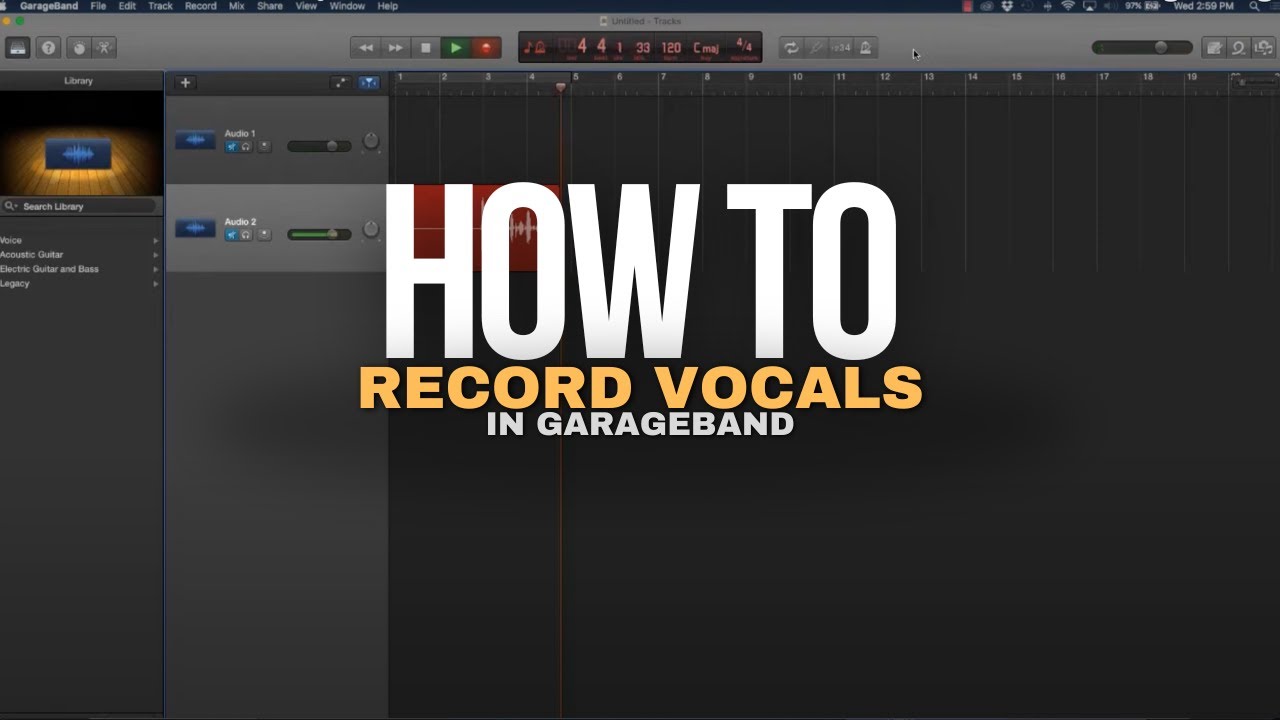Open the Notepad button

(1213, 47)
